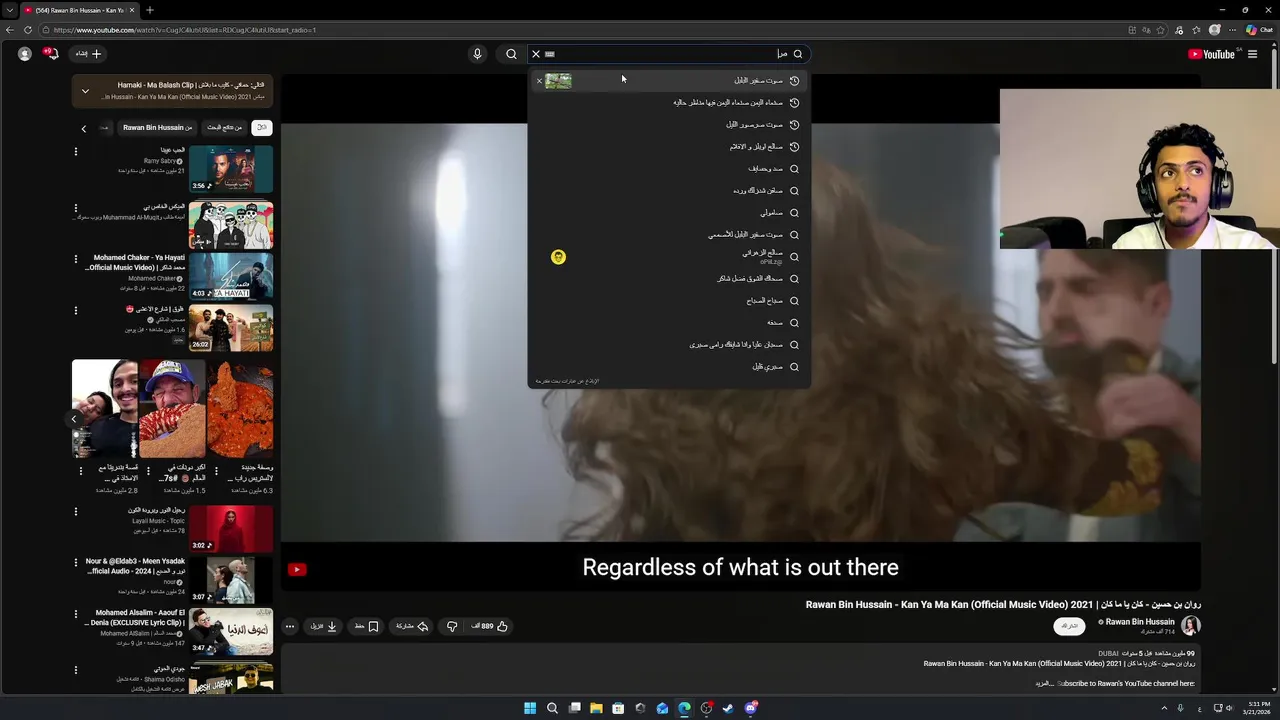Open the Windows Start menu
Screen dimensions: 1280x720
coord(530,708)
